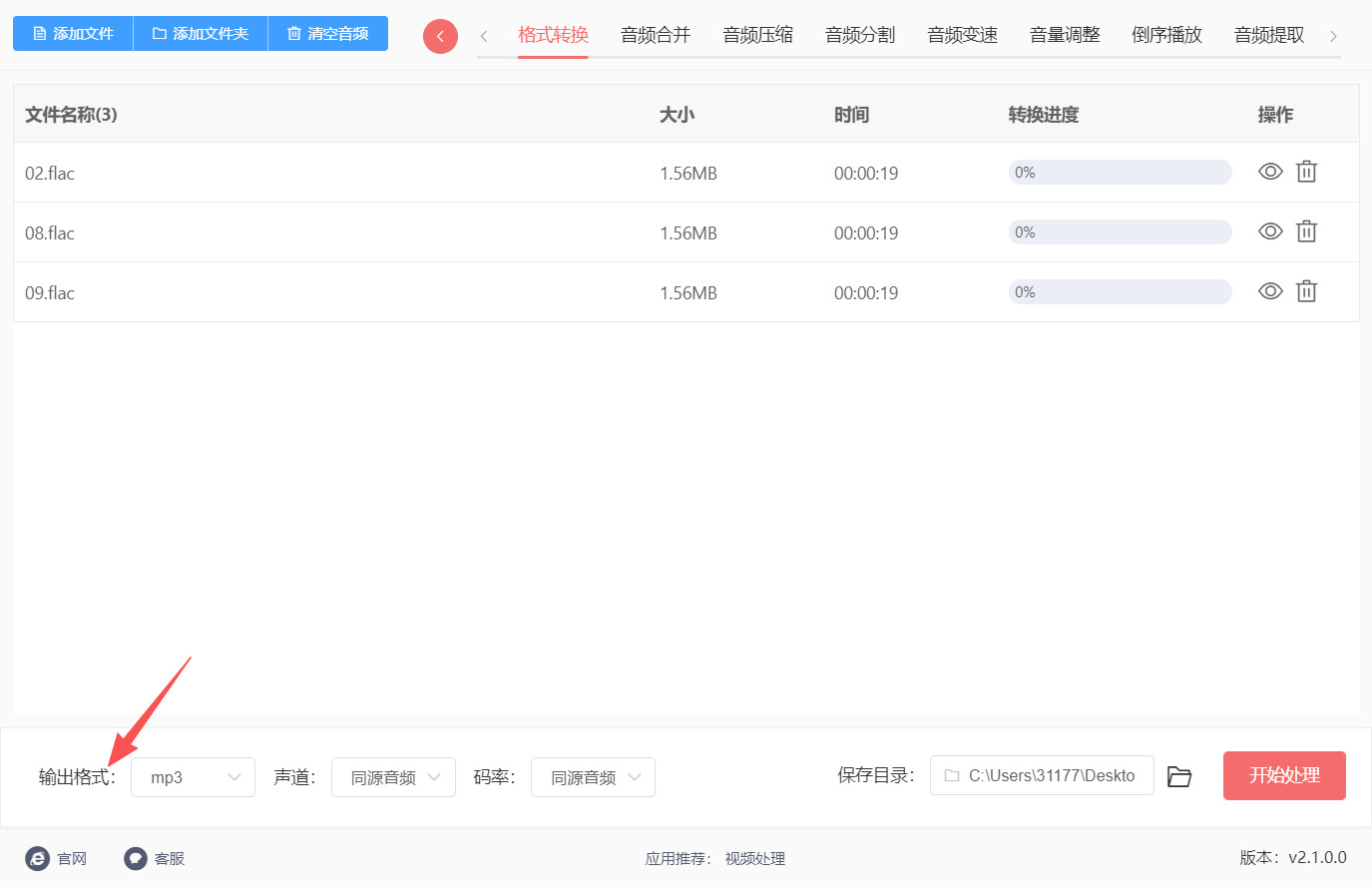The width and height of the screenshot is (1372, 888).
Task: Switch to 音量调整 tab
Action: 1065,35
